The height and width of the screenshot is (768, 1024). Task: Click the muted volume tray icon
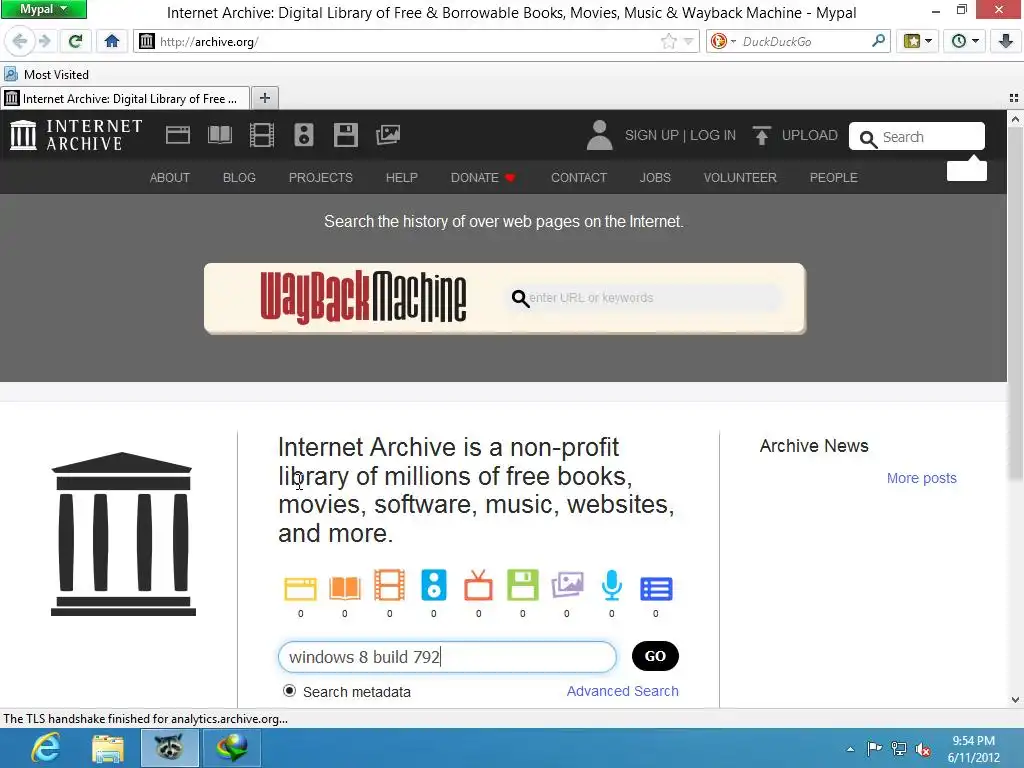point(923,749)
